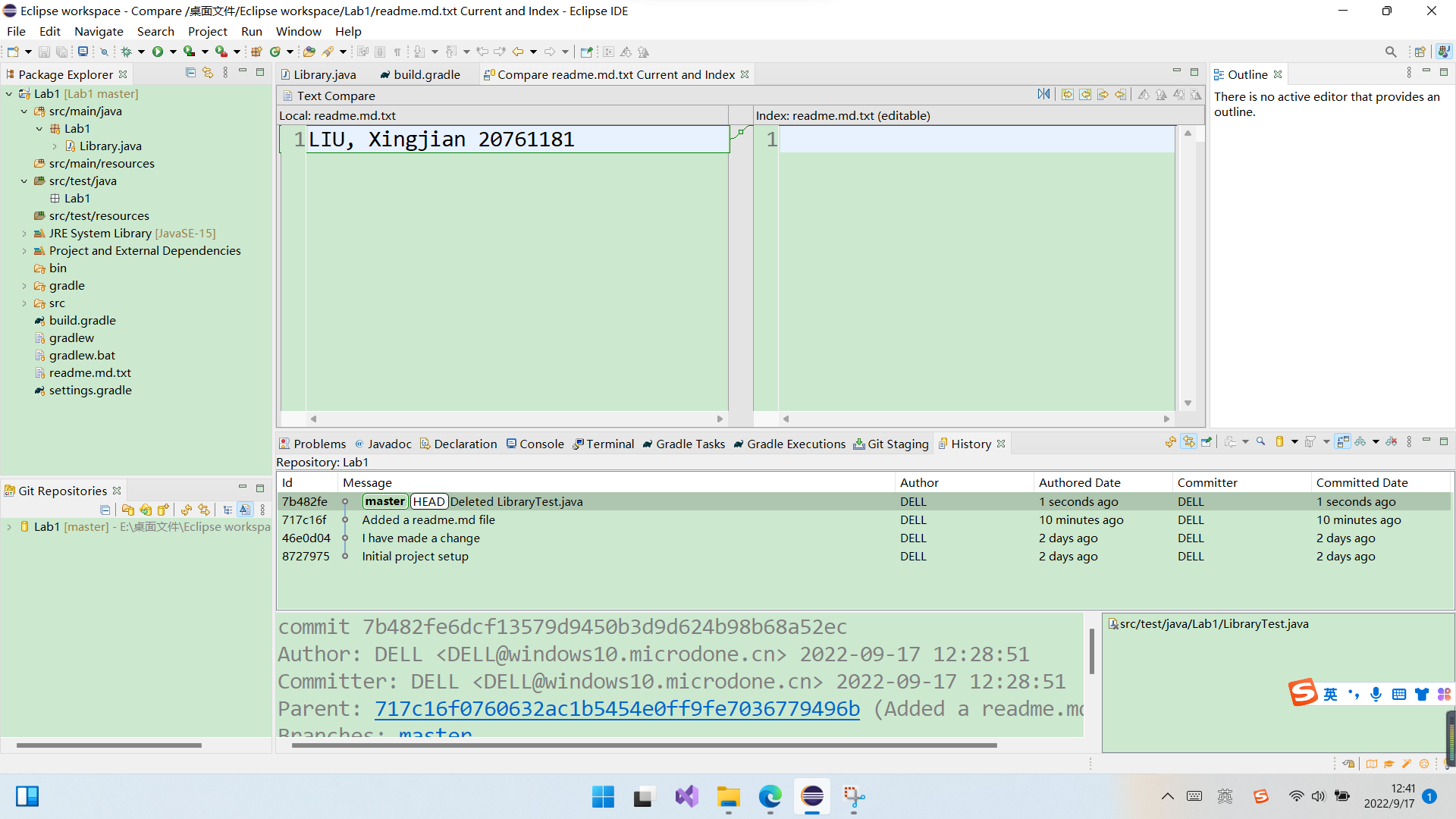Go to next difference in Text Compare
1456x819 pixels.
pyautogui.click(x=1143, y=94)
